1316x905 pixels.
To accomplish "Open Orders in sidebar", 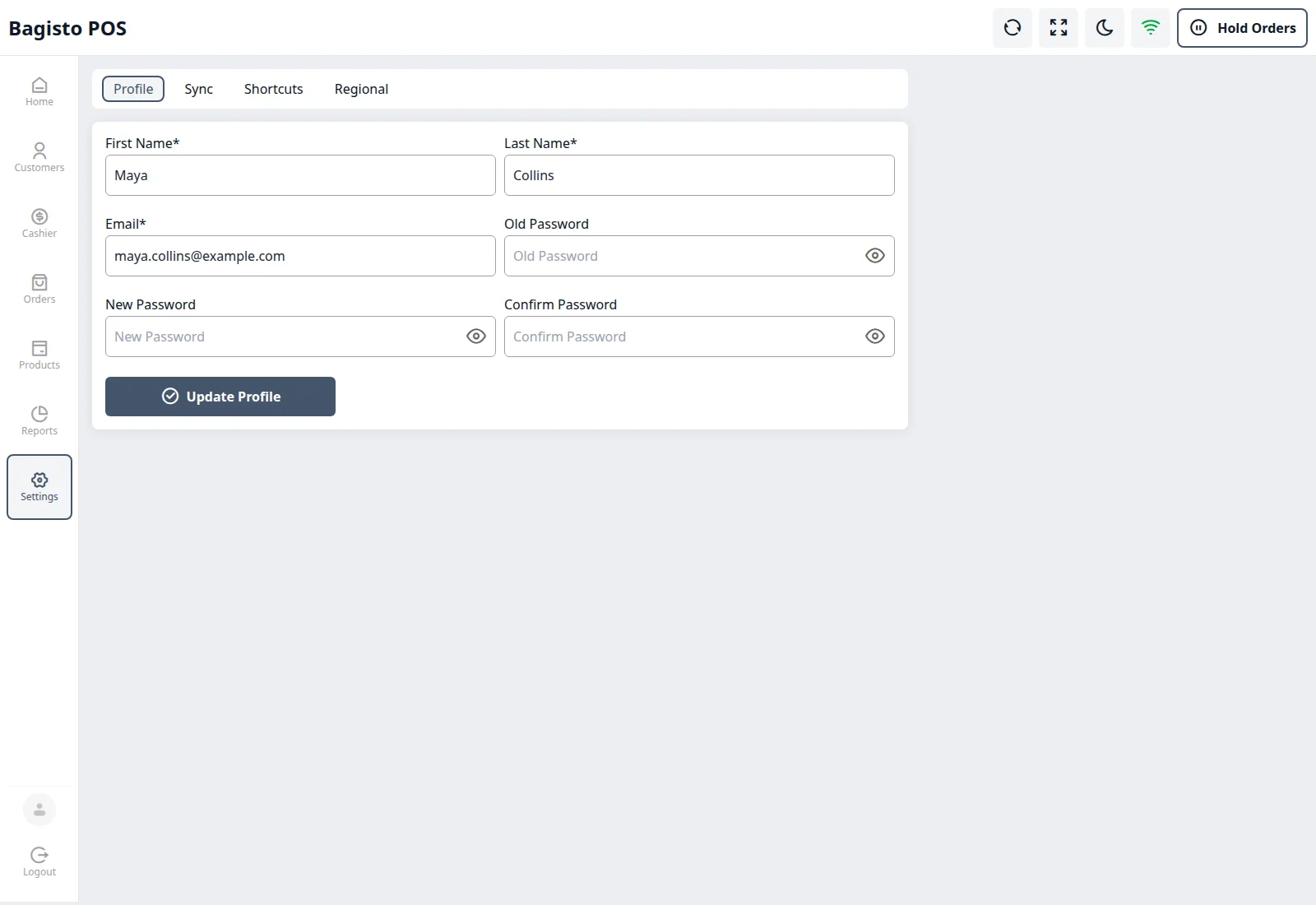I will click(39, 290).
